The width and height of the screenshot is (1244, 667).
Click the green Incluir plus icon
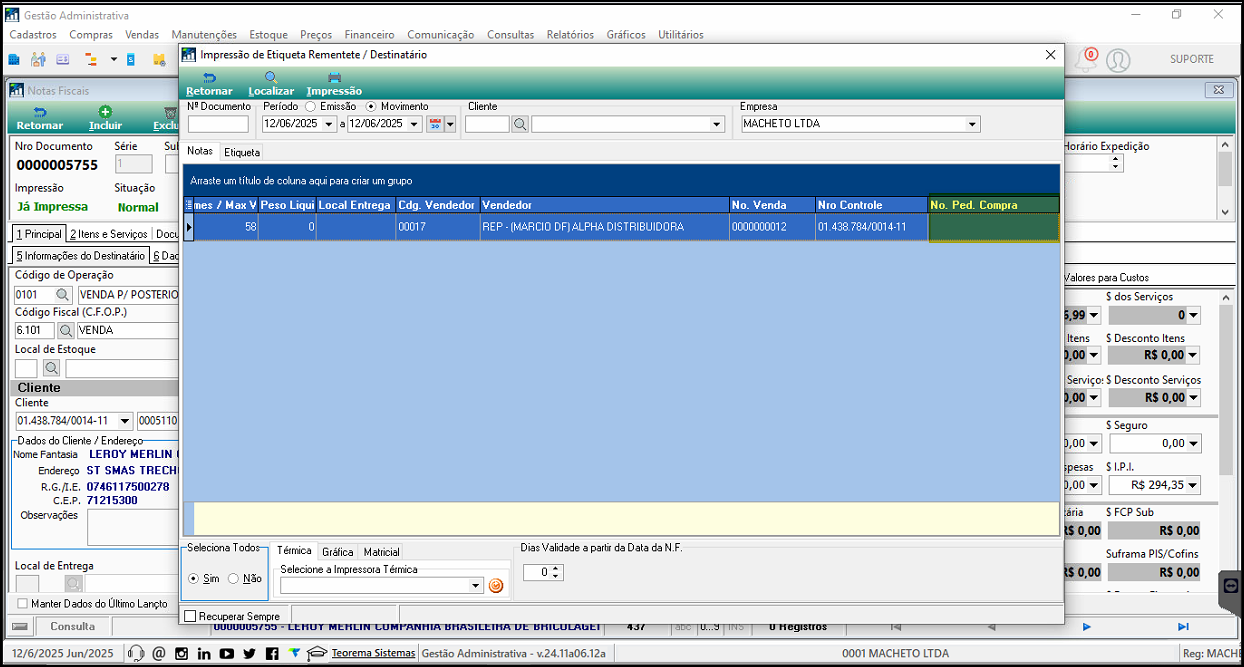click(x=105, y=112)
